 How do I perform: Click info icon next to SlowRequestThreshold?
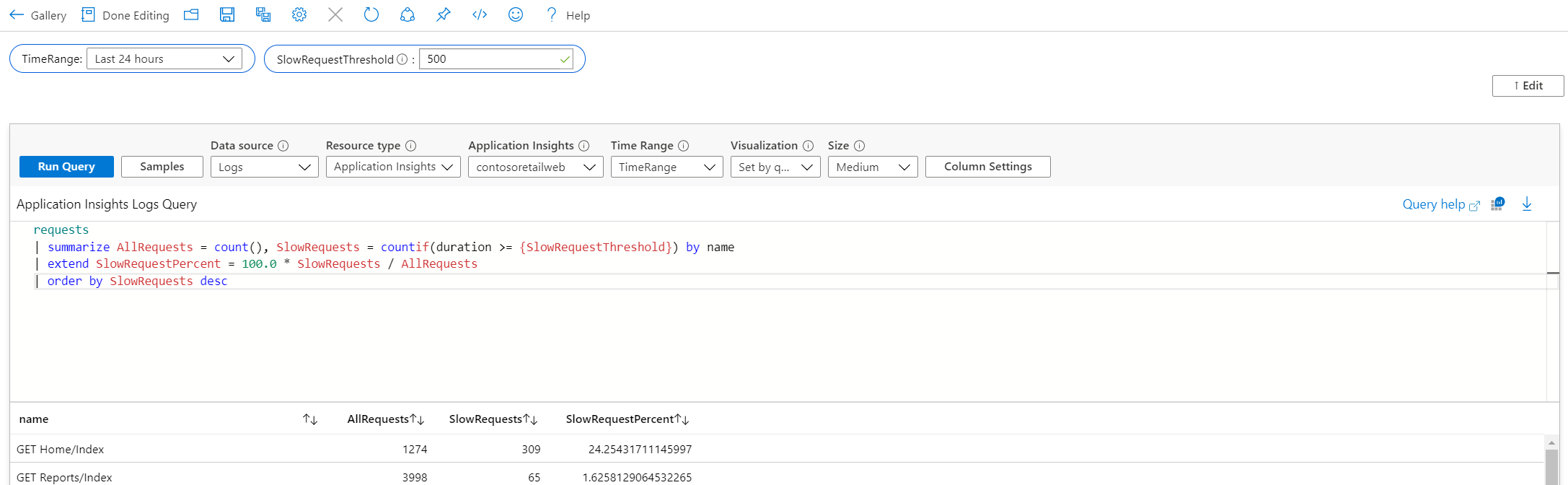point(402,59)
